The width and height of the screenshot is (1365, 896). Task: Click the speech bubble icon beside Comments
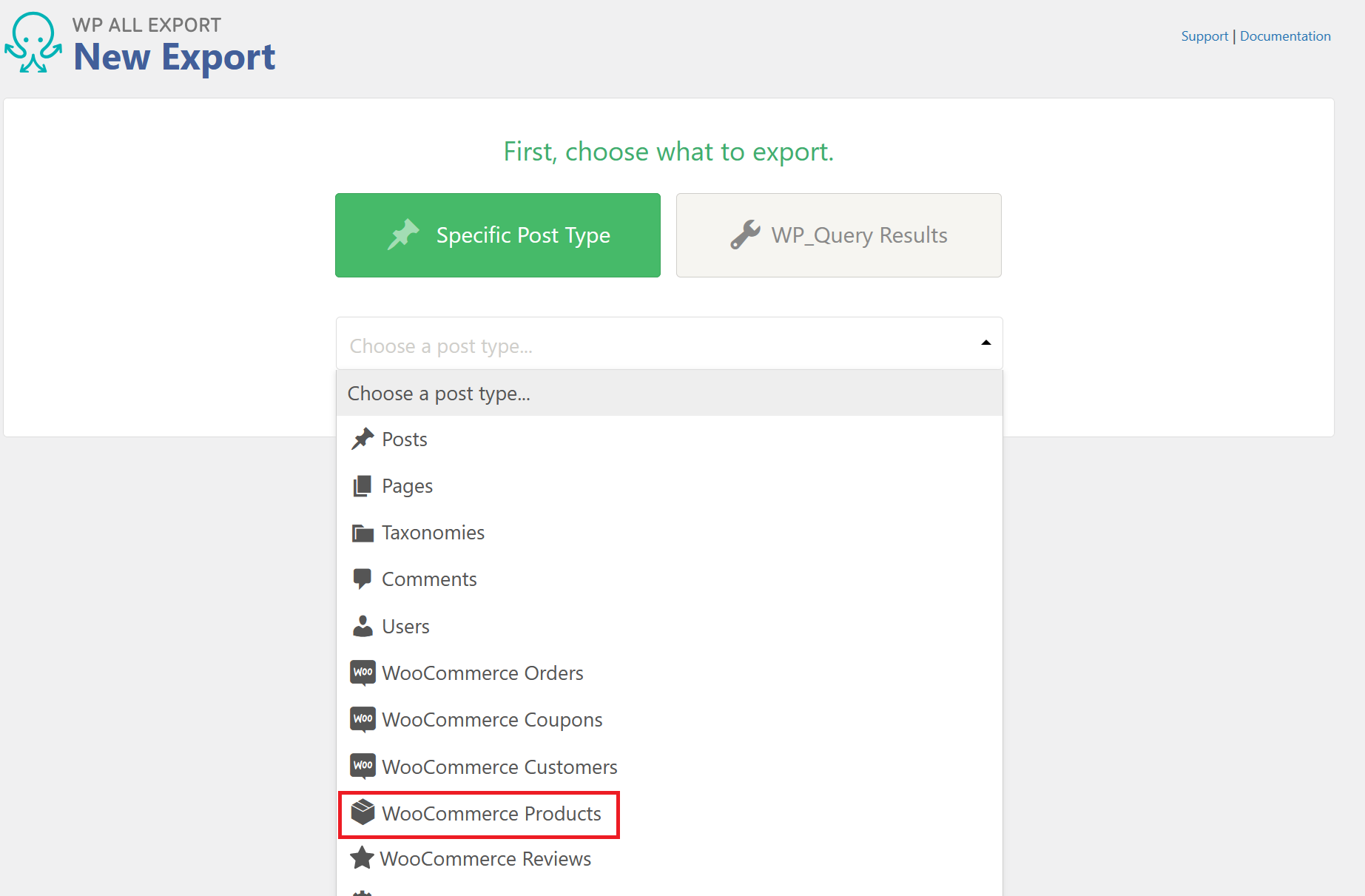363,579
